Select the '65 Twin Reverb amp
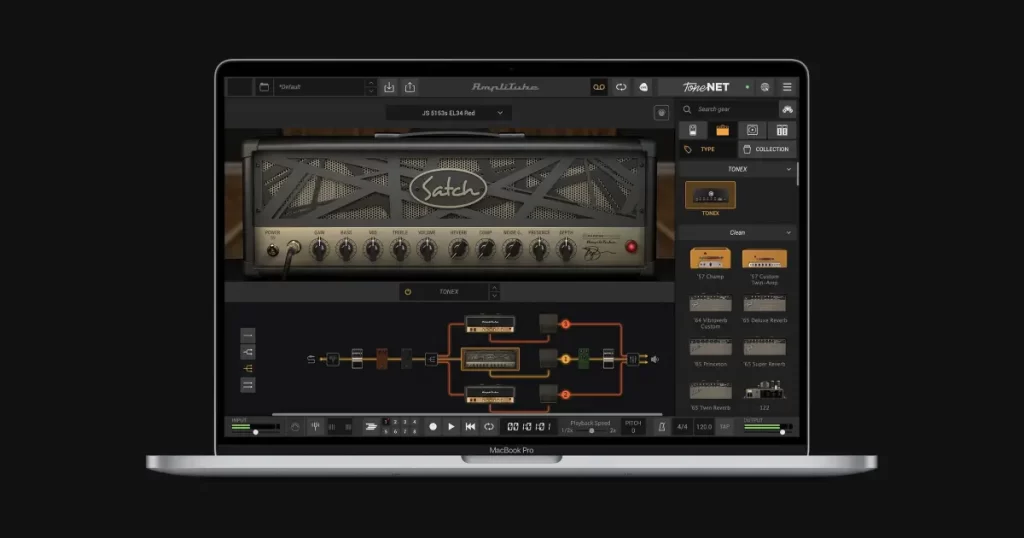The image size is (1024, 538). pyautogui.click(x=710, y=391)
